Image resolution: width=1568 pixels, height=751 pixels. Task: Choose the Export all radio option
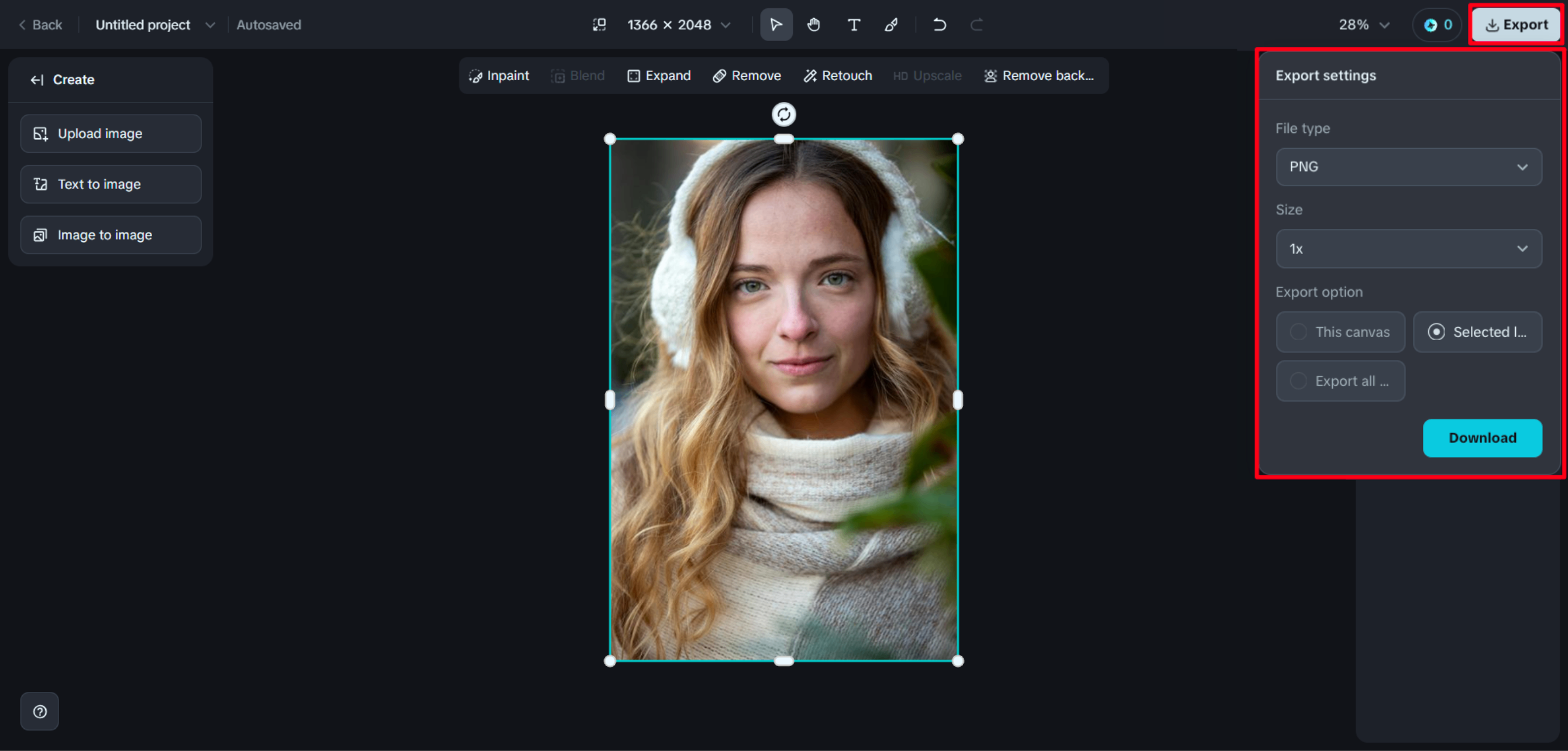pos(1340,380)
